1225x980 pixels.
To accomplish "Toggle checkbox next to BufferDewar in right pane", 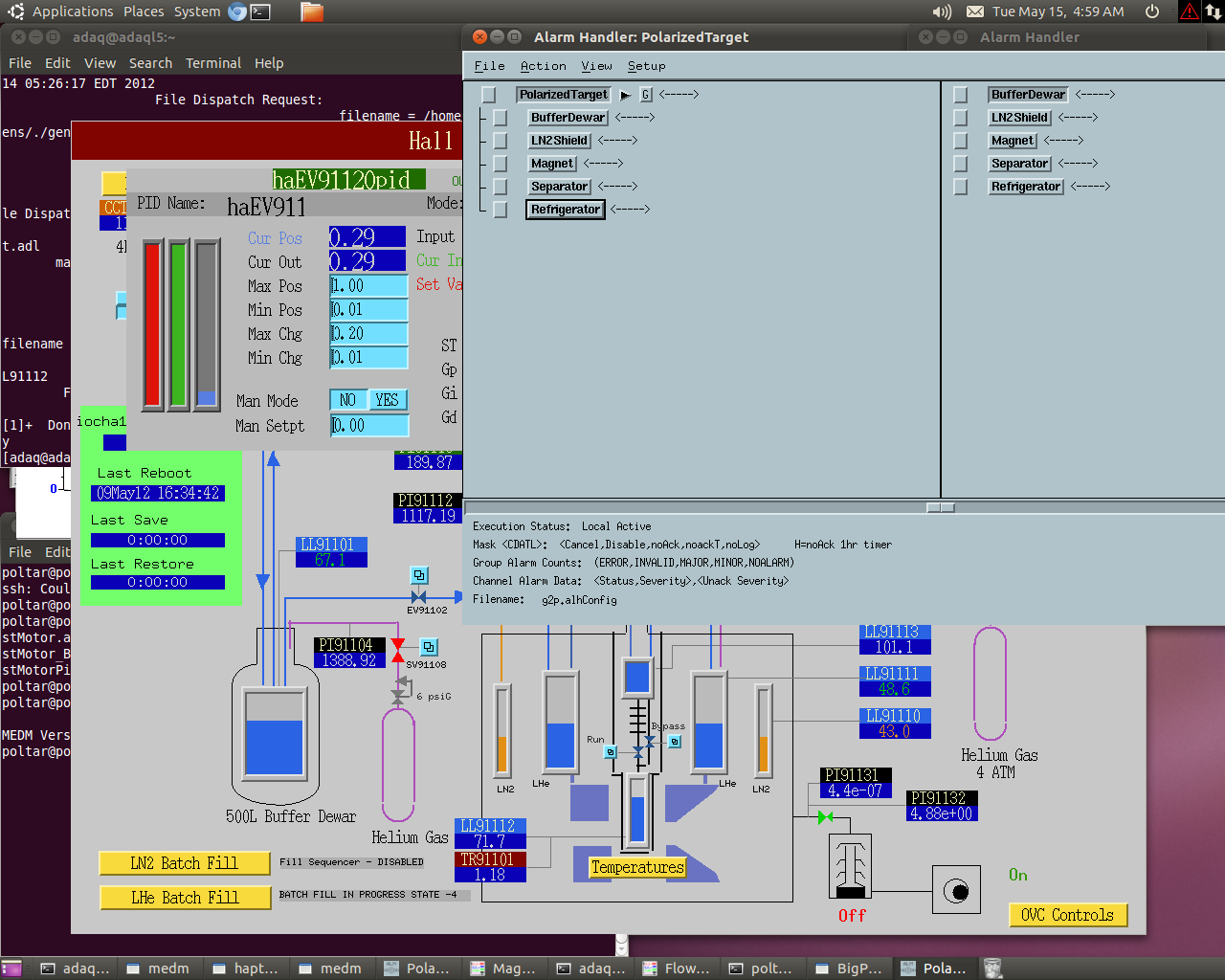I will (961, 95).
